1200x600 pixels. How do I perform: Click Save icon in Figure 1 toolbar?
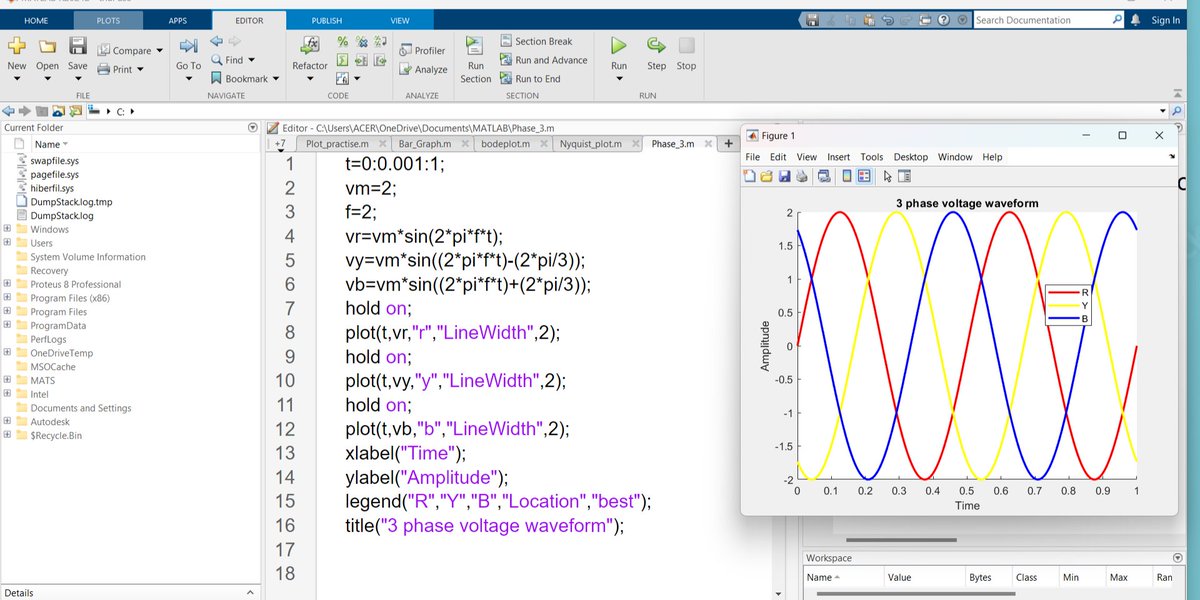tap(784, 177)
